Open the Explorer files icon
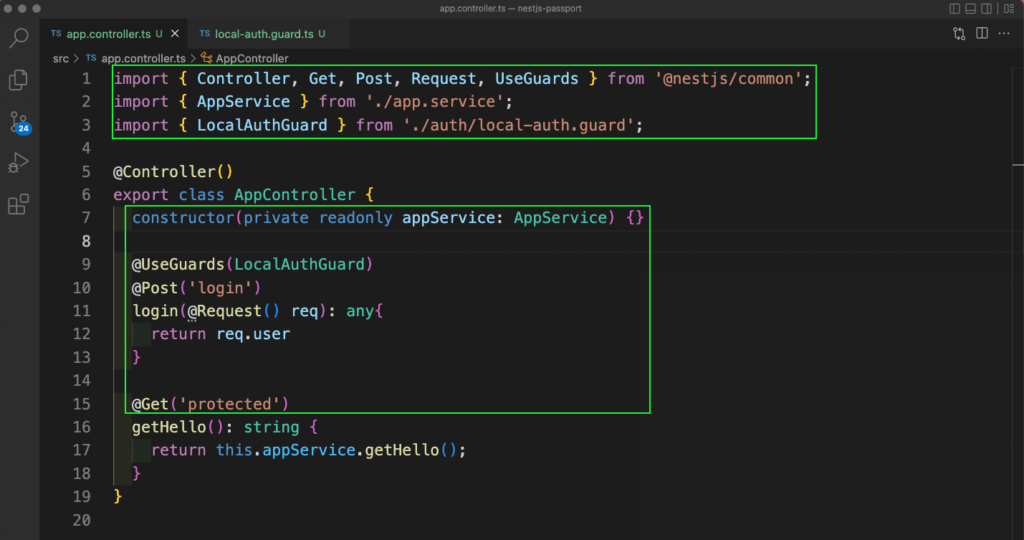The image size is (1024, 540). click(19, 80)
